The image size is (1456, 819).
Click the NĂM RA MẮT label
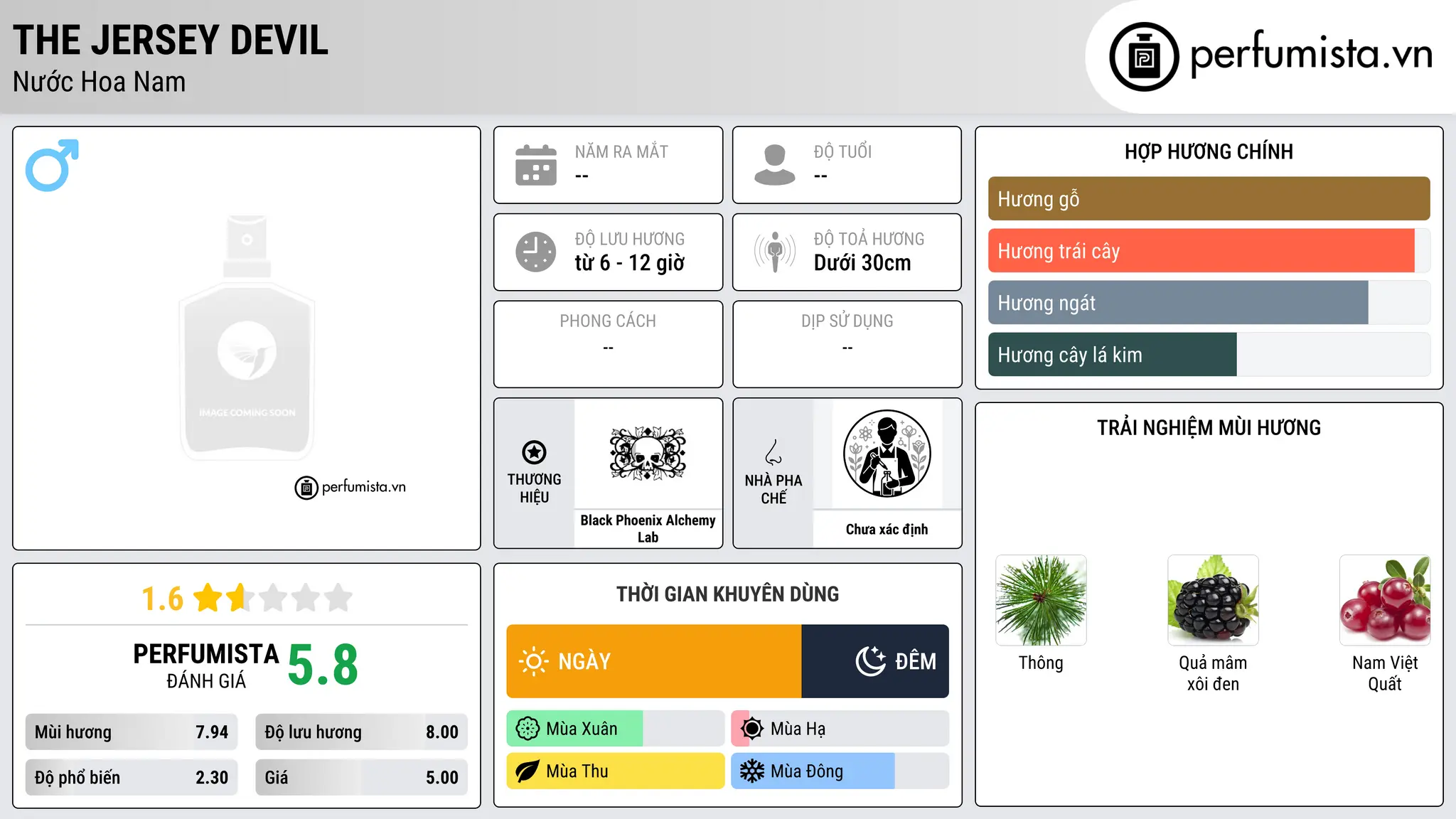coord(621,151)
